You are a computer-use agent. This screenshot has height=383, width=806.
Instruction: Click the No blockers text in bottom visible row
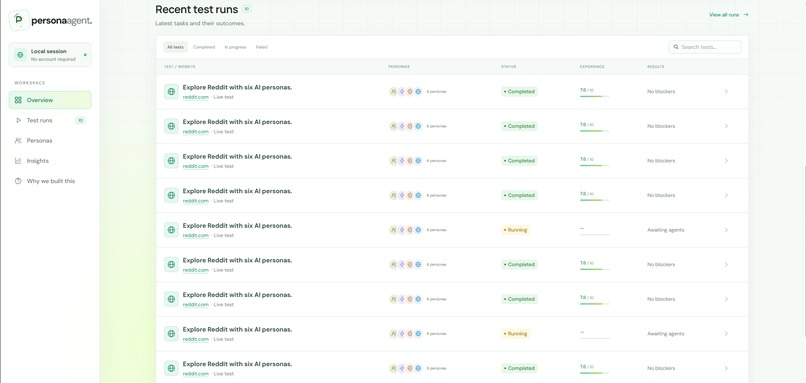click(x=661, y=368)
